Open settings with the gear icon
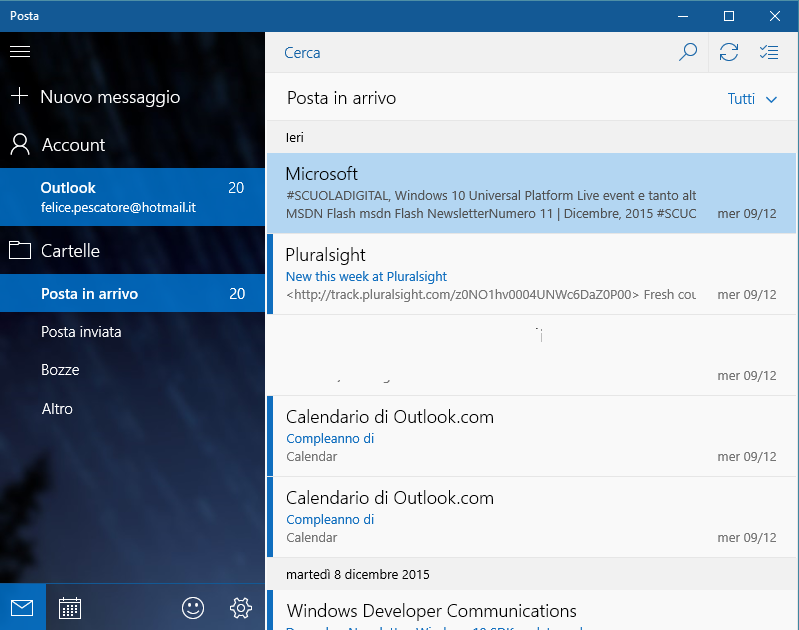The width and height of the screenshot is (799, 630). tap(241, 608)
